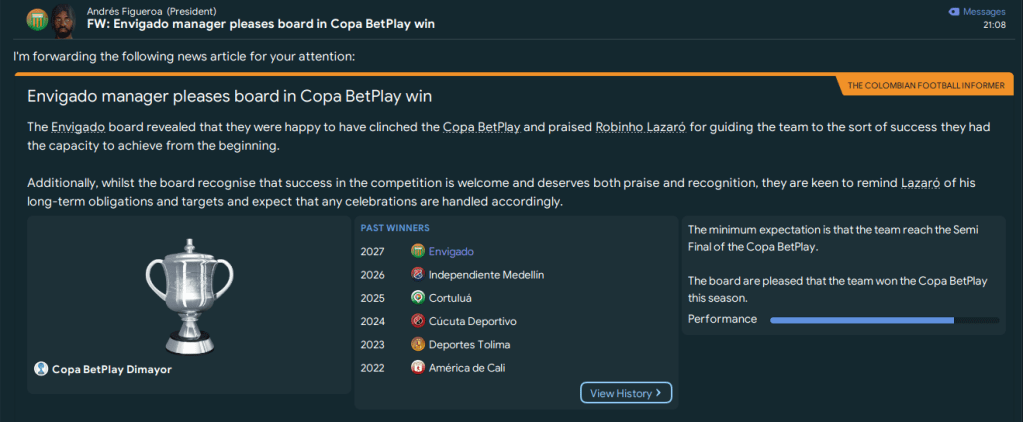The height and width of the screenshot is (422, 1023).
Task: Click the board Performance progress bar
Action: pos(884,320)
